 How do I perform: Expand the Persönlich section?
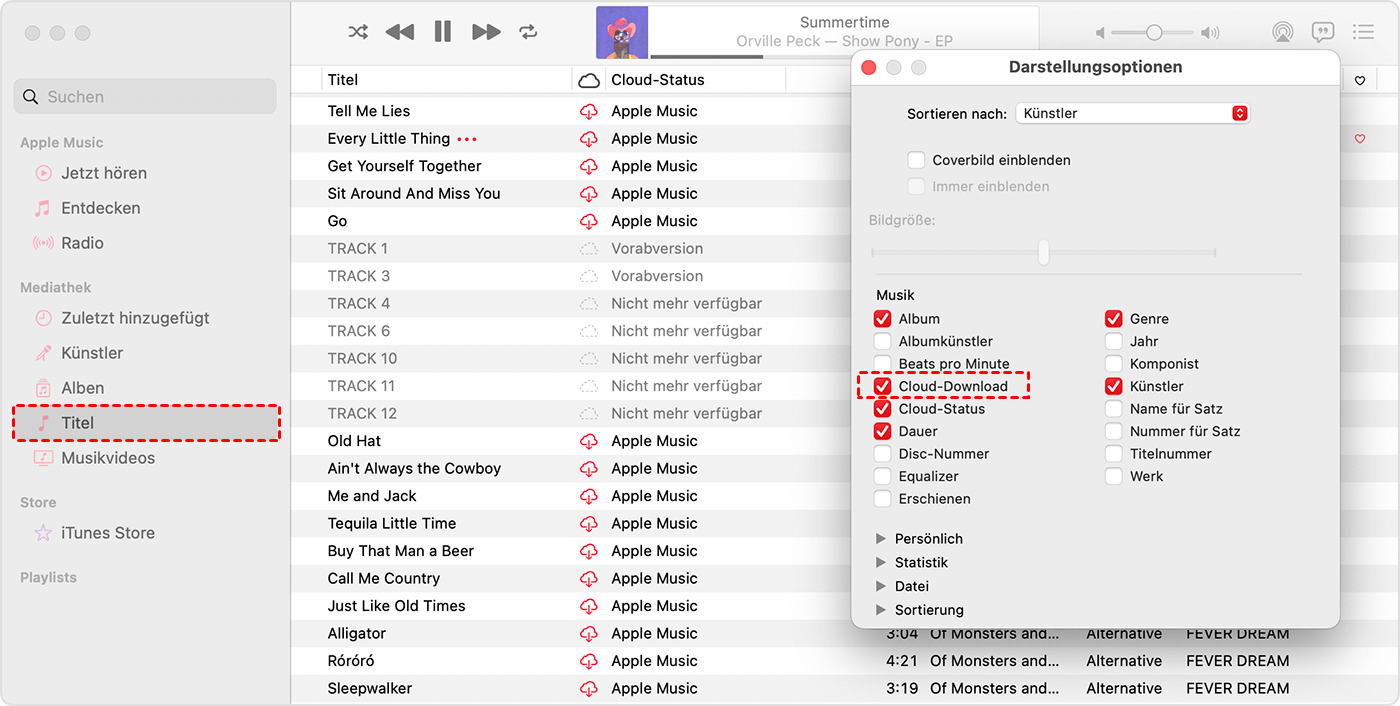click(881, 539)
